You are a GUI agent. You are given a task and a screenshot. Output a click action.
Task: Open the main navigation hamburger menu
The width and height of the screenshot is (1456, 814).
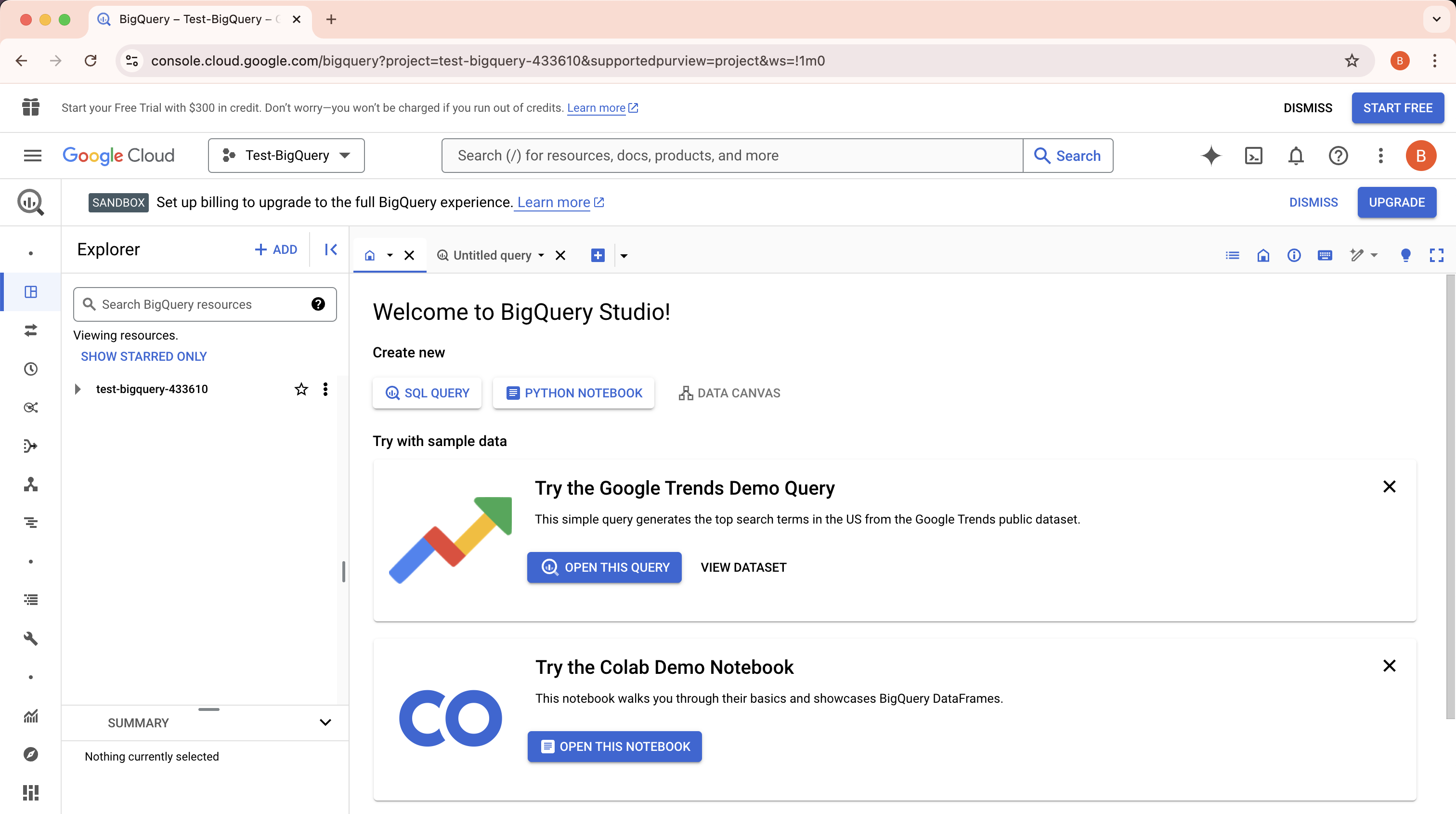(32, 156)
